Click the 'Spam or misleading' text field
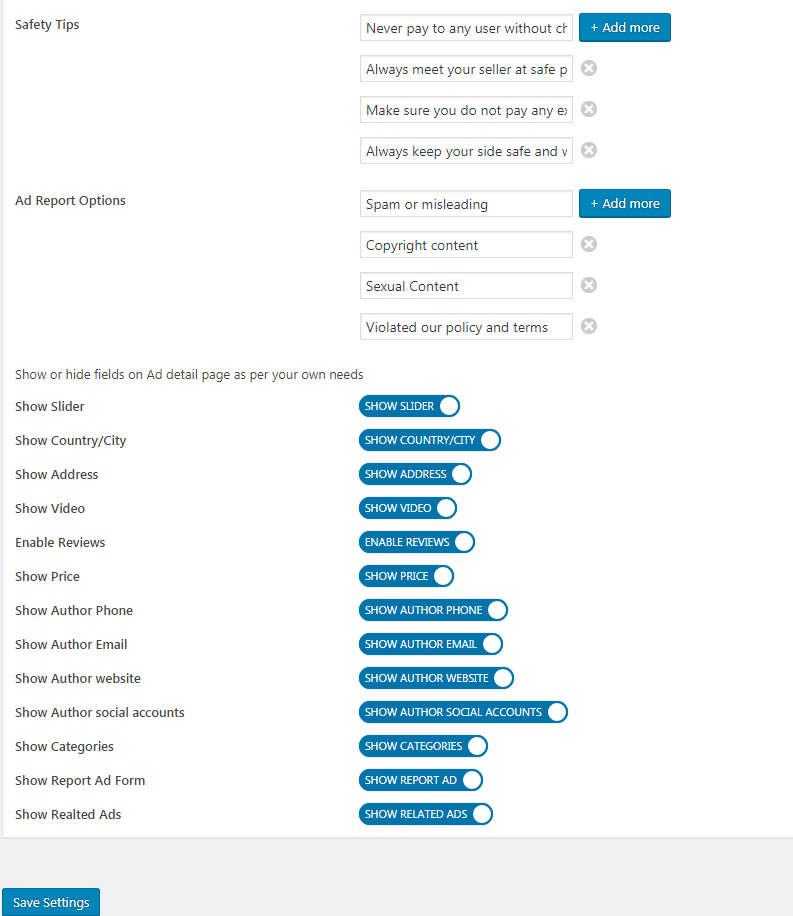 [465, 204]
